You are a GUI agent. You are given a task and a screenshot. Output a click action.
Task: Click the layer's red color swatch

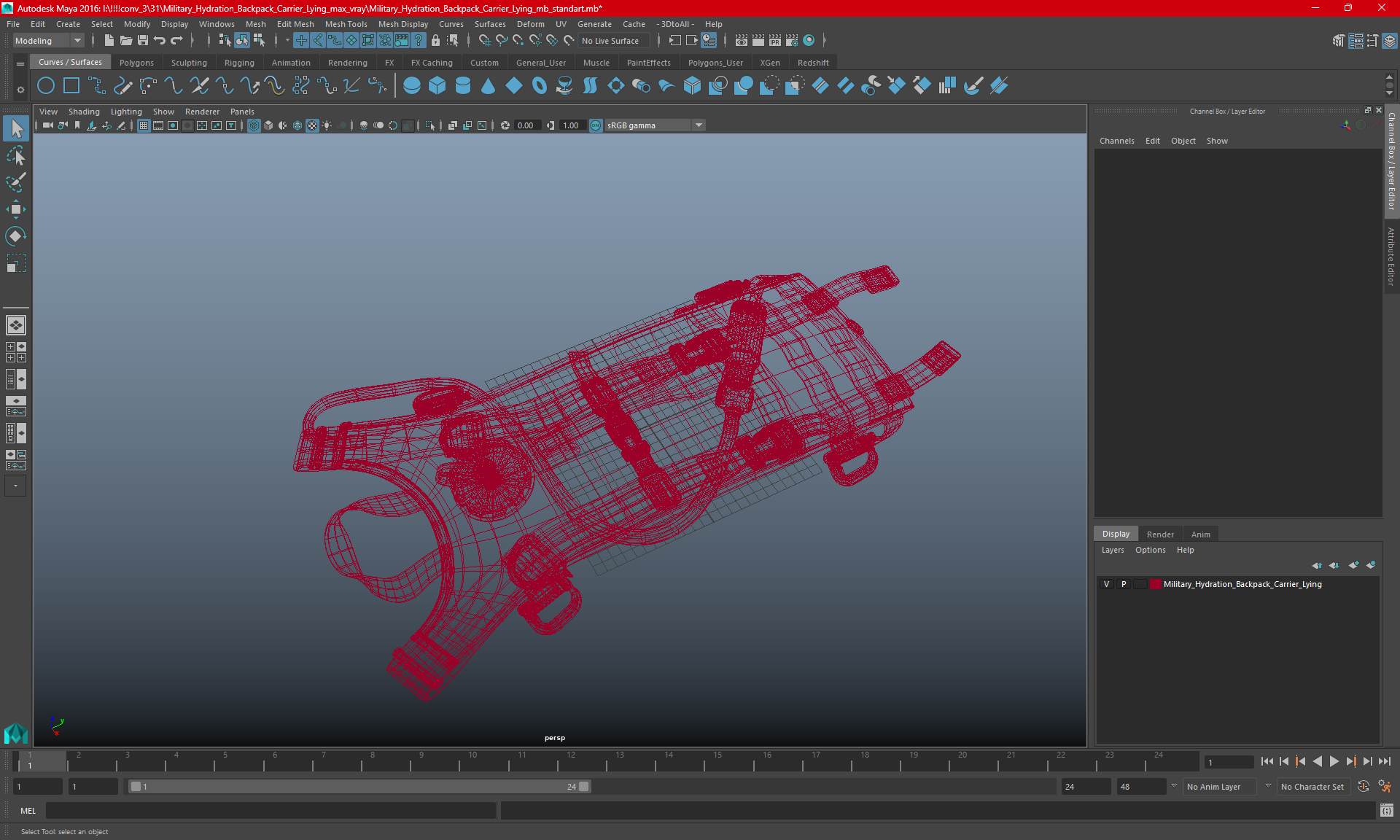[x=1156, y=584]
